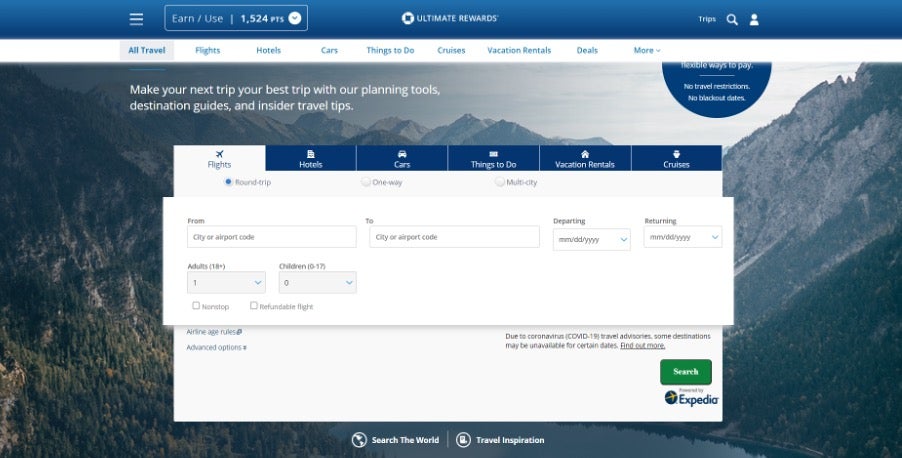The image size is (902, 458).
Task: Open the hamburger menu icon
Action: (x=137, y=19)
